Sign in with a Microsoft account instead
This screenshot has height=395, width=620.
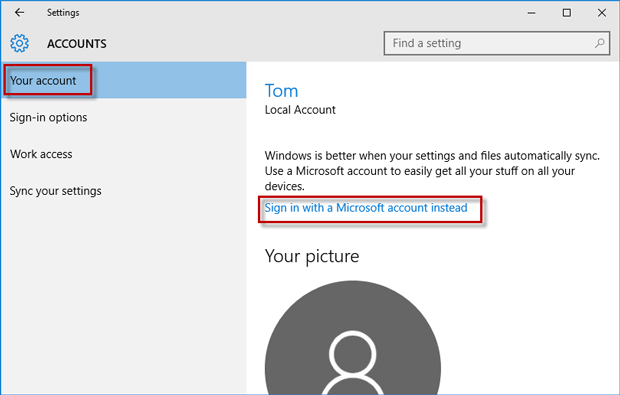tap(366, 208)
